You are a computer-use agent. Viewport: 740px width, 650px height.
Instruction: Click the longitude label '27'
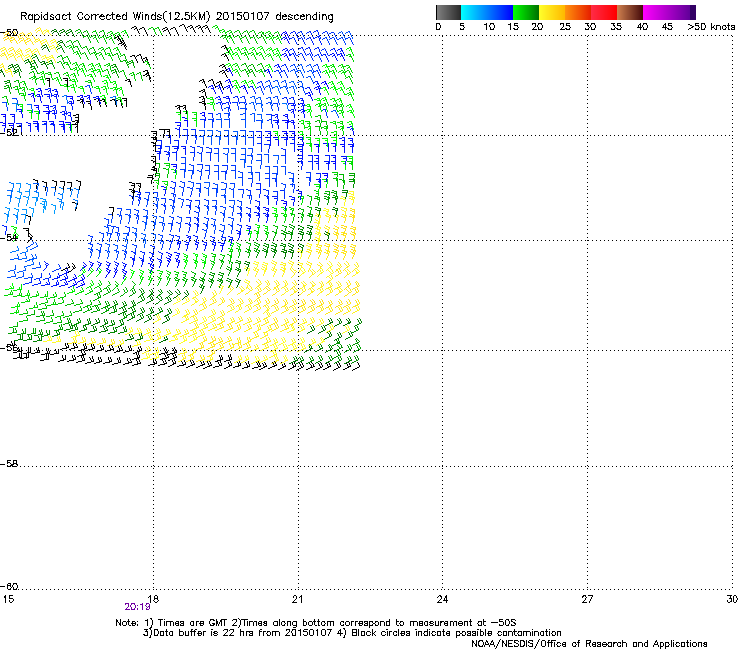pyautogui.click(x=587, y=599)
